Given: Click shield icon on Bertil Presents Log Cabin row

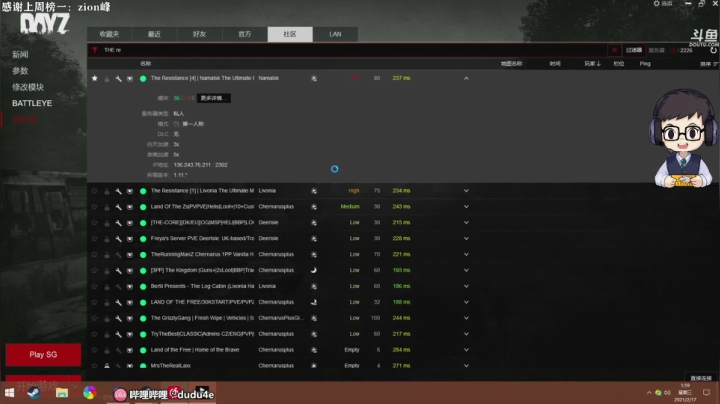Looking at the screenshot, I should [x=130, y=287].
